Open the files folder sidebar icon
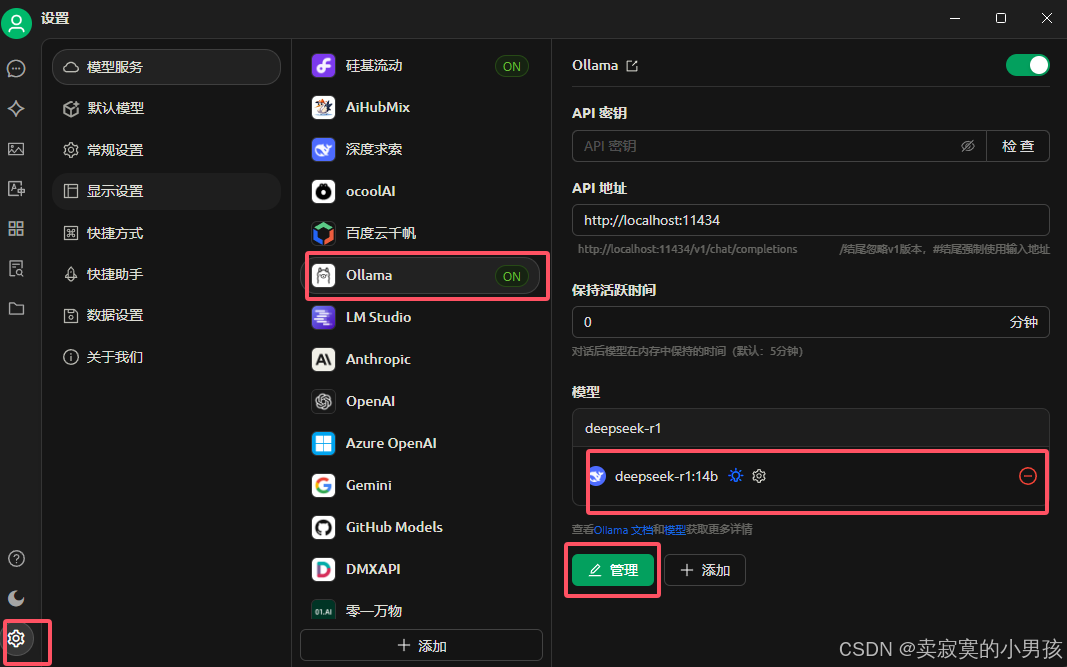Image resolution: width=1067 pixels, height=667 pixels. pyautogui.click(x=16, y=308)
